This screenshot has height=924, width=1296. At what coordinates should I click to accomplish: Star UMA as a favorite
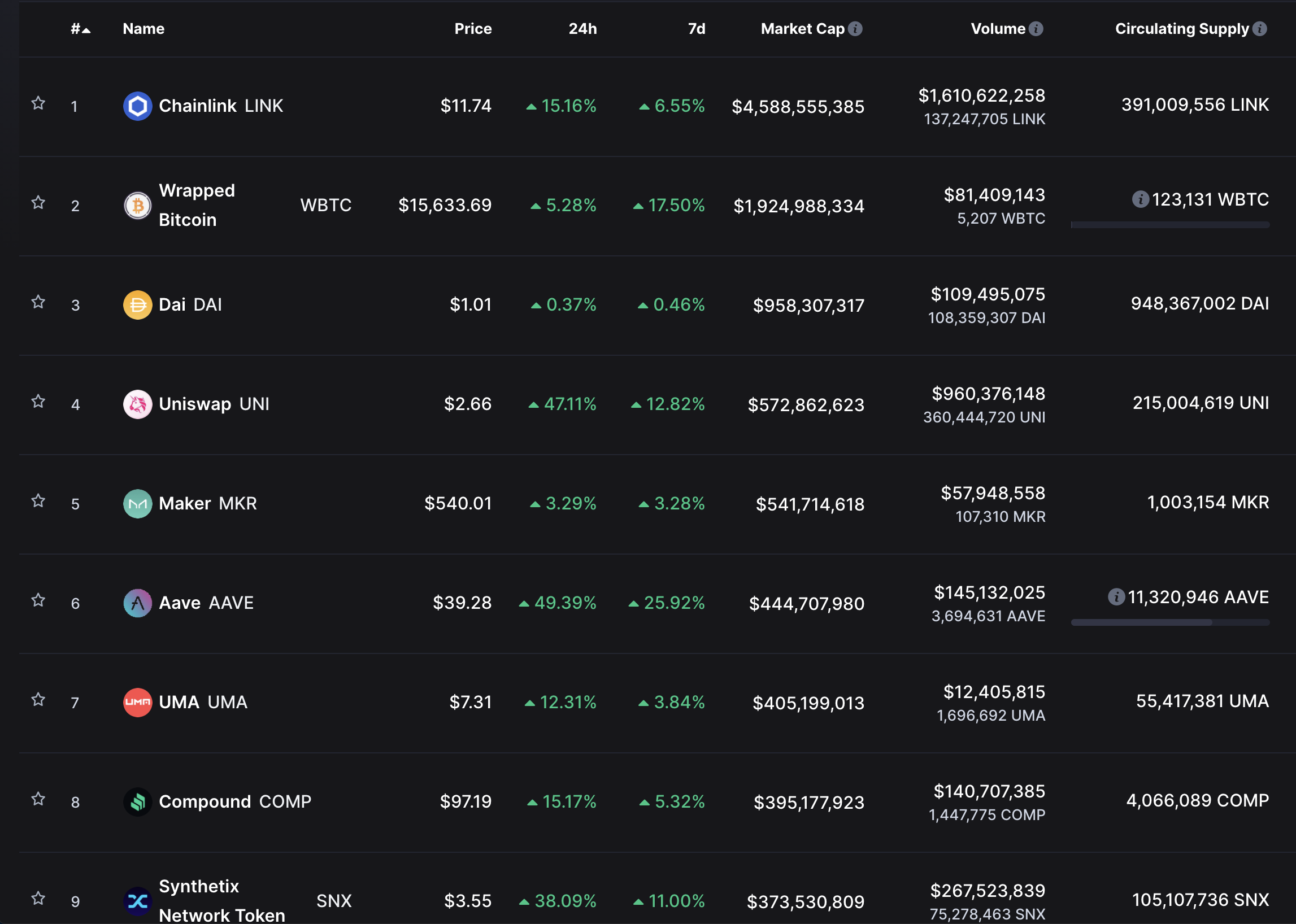click(38, 699)
